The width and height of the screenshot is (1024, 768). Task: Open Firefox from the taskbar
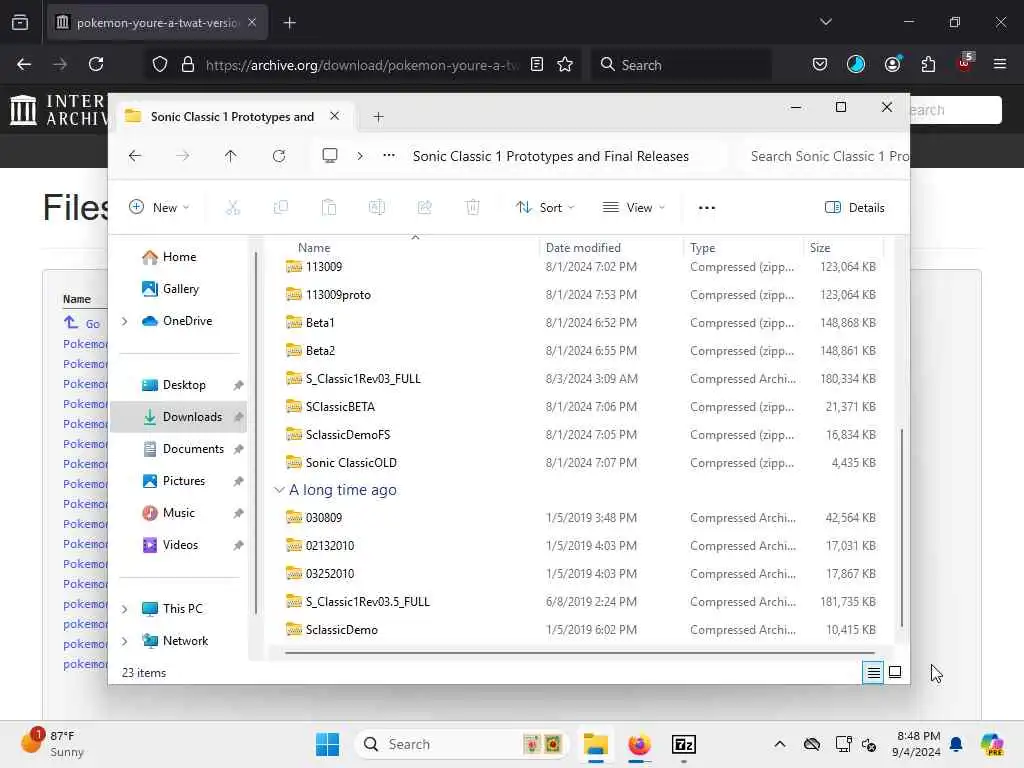click(639, 744)
